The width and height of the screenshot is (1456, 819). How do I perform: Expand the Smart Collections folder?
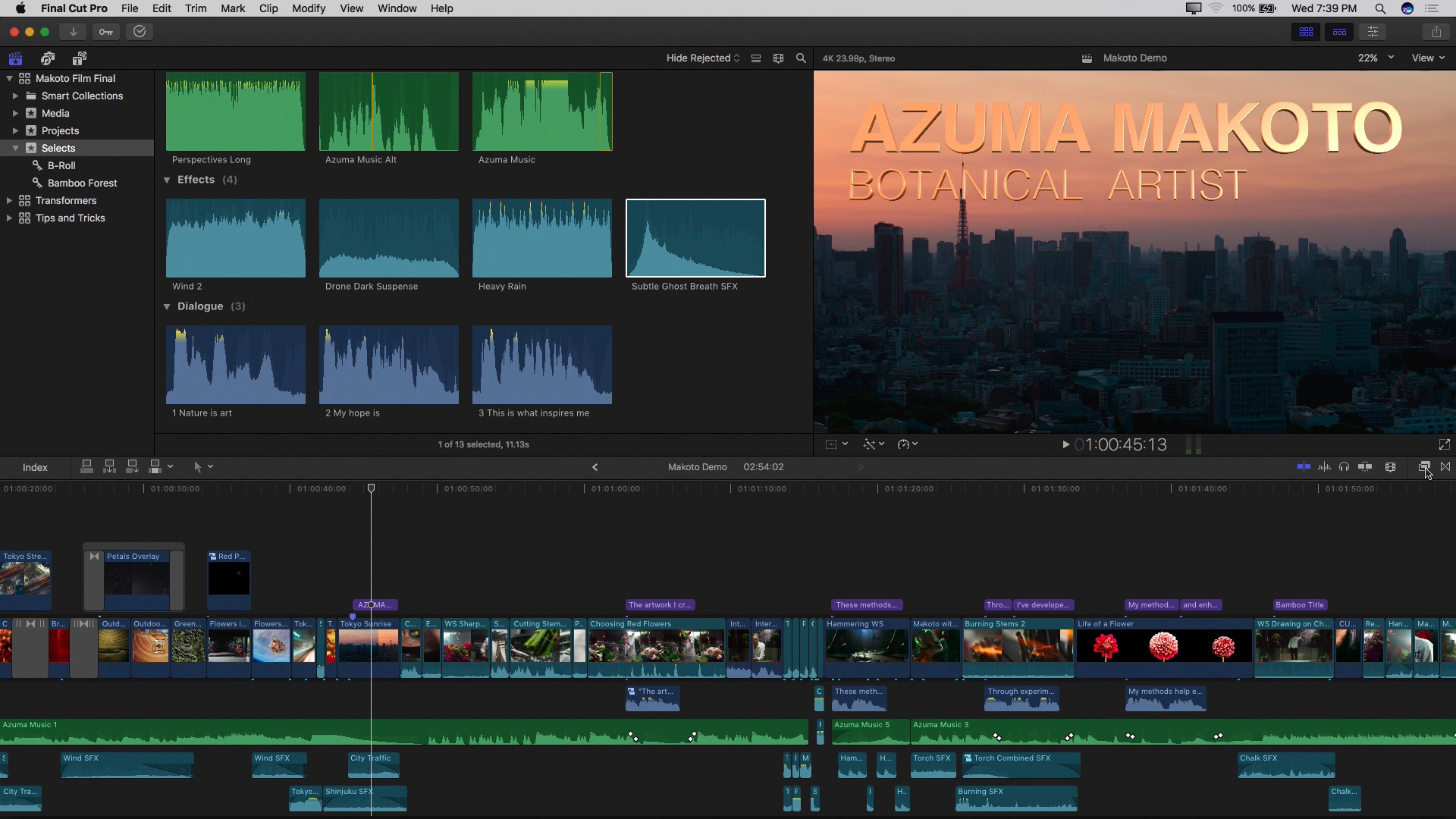pos(15,96)
